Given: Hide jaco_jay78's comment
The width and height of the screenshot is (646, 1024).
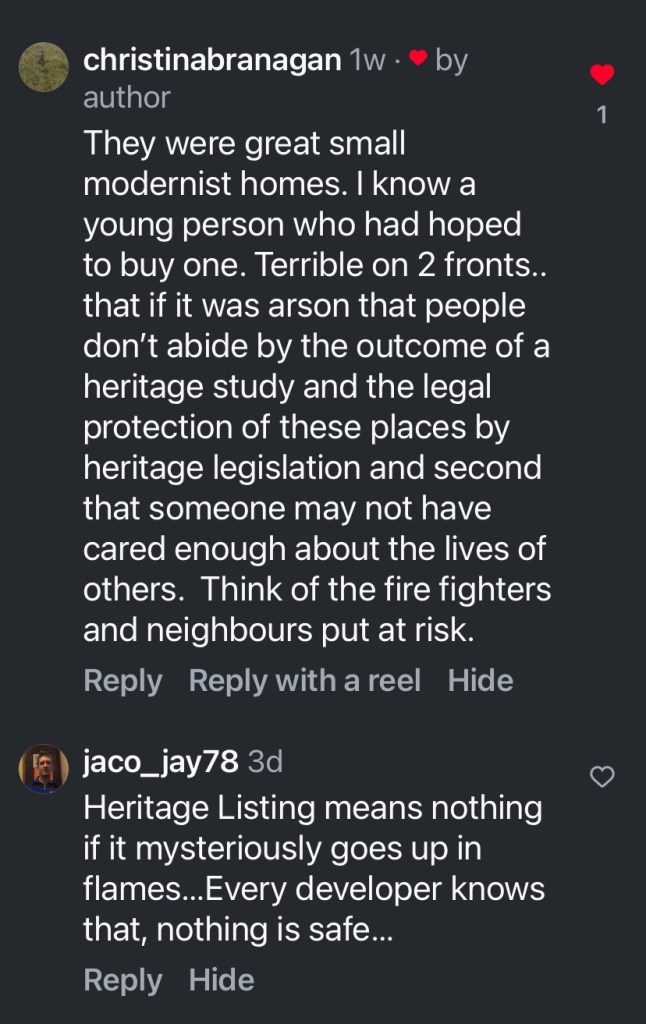Looking at the screenshot, I should [221, 980].
